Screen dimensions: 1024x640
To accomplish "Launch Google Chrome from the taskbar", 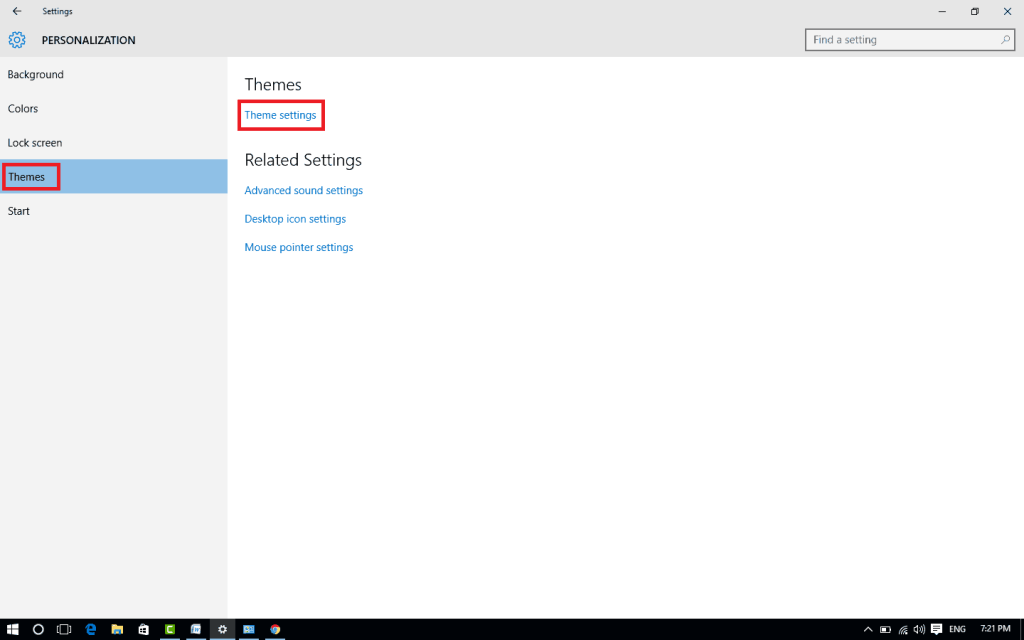I will 275,629.
